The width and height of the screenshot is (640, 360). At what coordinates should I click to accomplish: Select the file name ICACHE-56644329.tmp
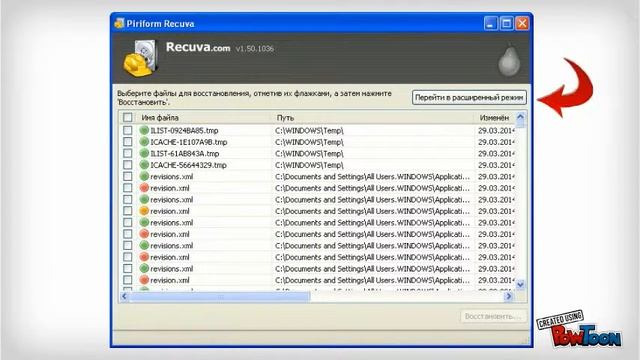click(188, 165)
